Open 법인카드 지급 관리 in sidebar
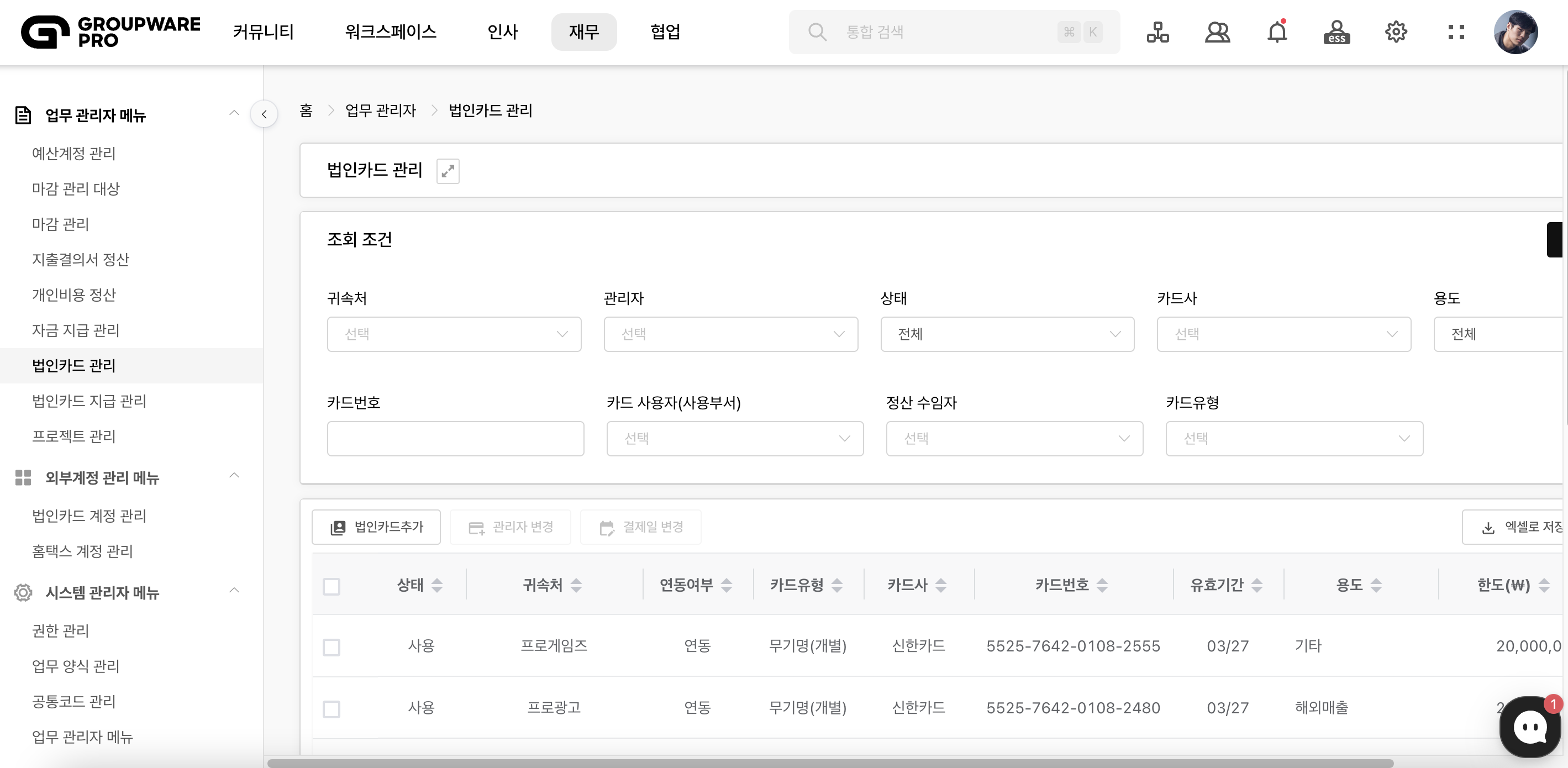Image resolution: width=1568 pixels, height=768 pixels. tap(89, 401)
